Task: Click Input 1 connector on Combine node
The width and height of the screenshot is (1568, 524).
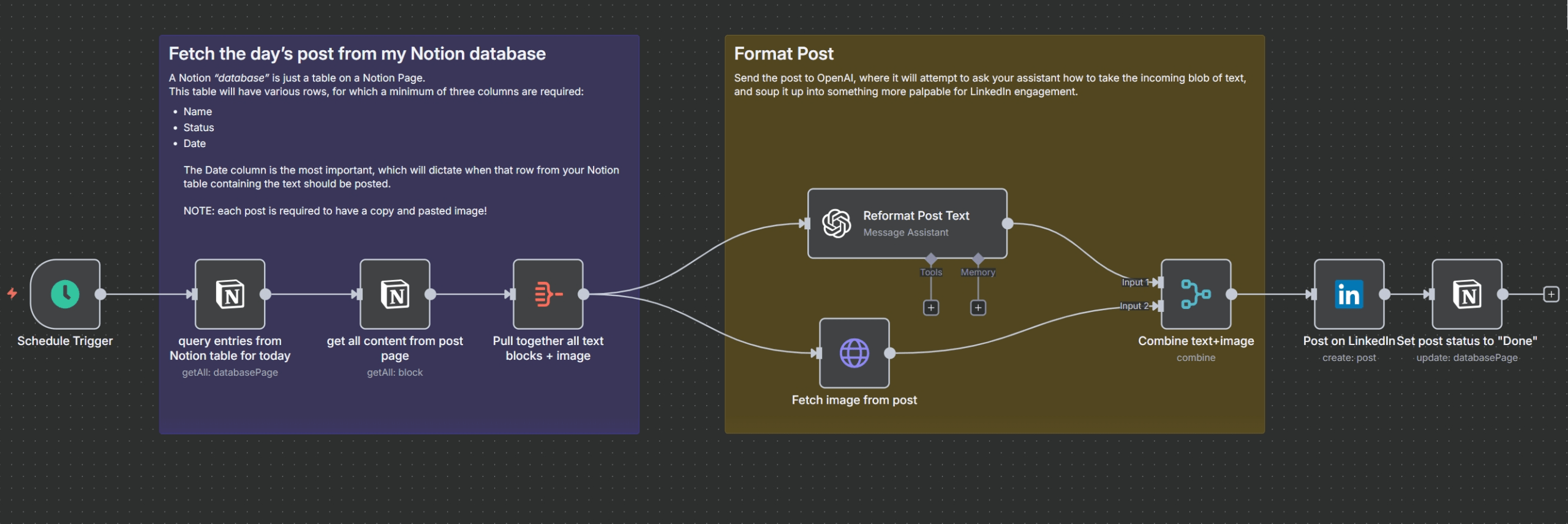Action: coord(1156,283)
